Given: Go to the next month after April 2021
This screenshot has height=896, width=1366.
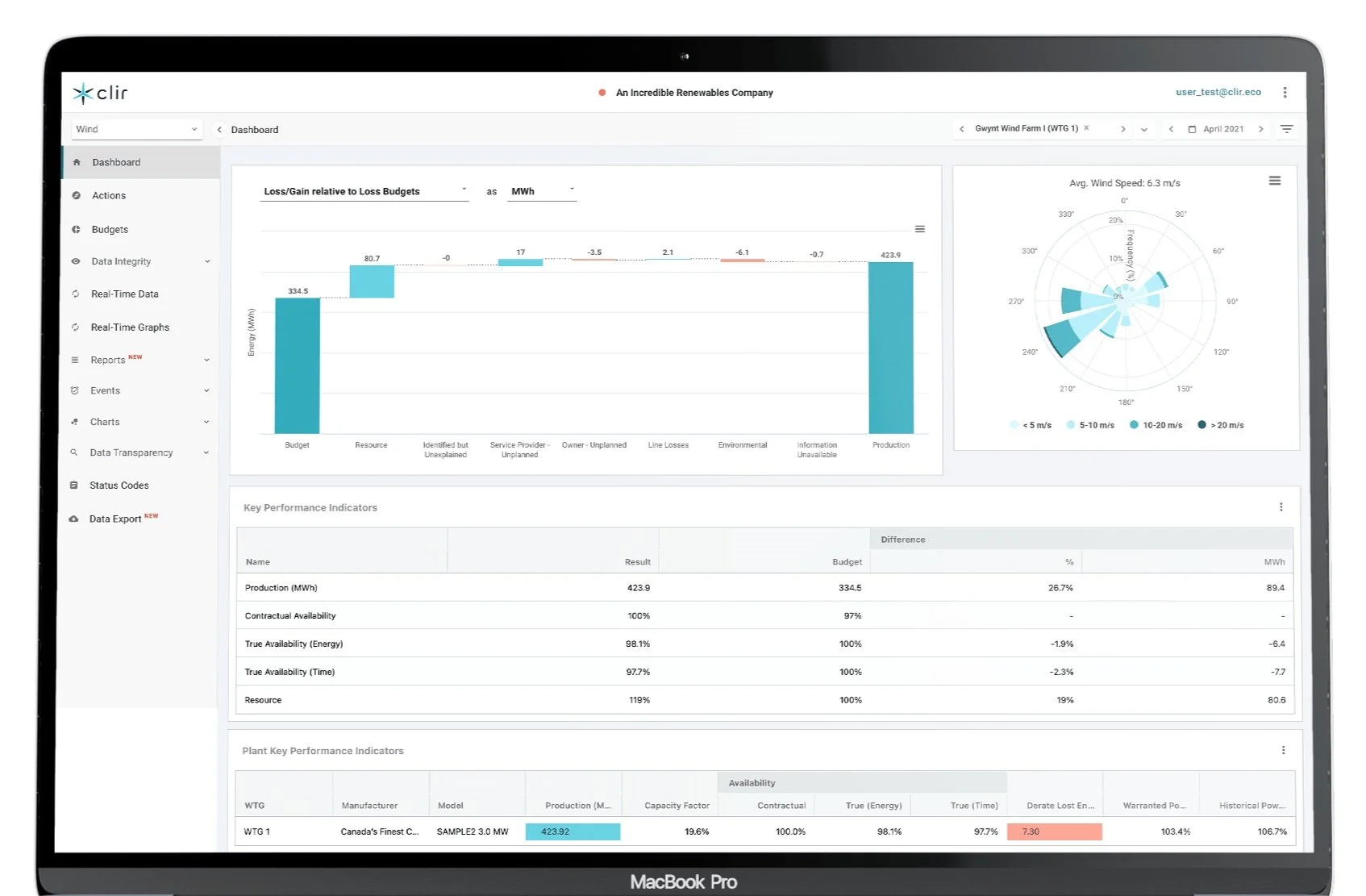Looking at the screenshot, I should pyautogui.click(x=1261, y=129).
